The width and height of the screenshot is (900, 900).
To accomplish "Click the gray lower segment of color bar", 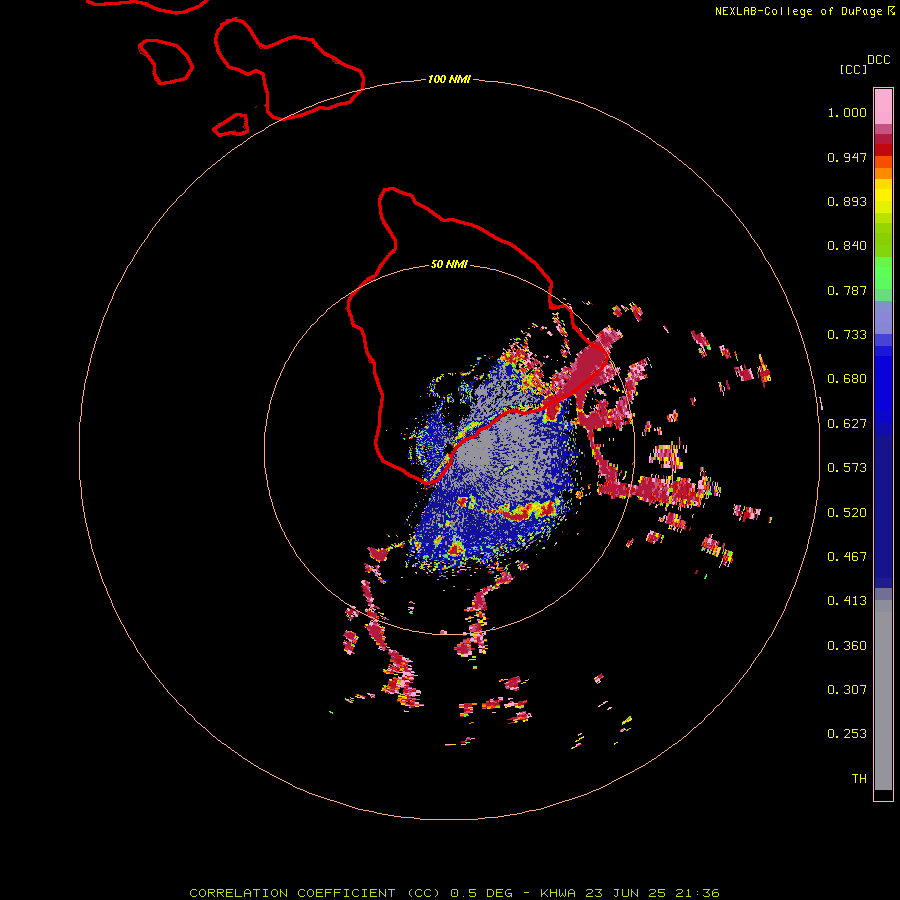I will (883, 695).
